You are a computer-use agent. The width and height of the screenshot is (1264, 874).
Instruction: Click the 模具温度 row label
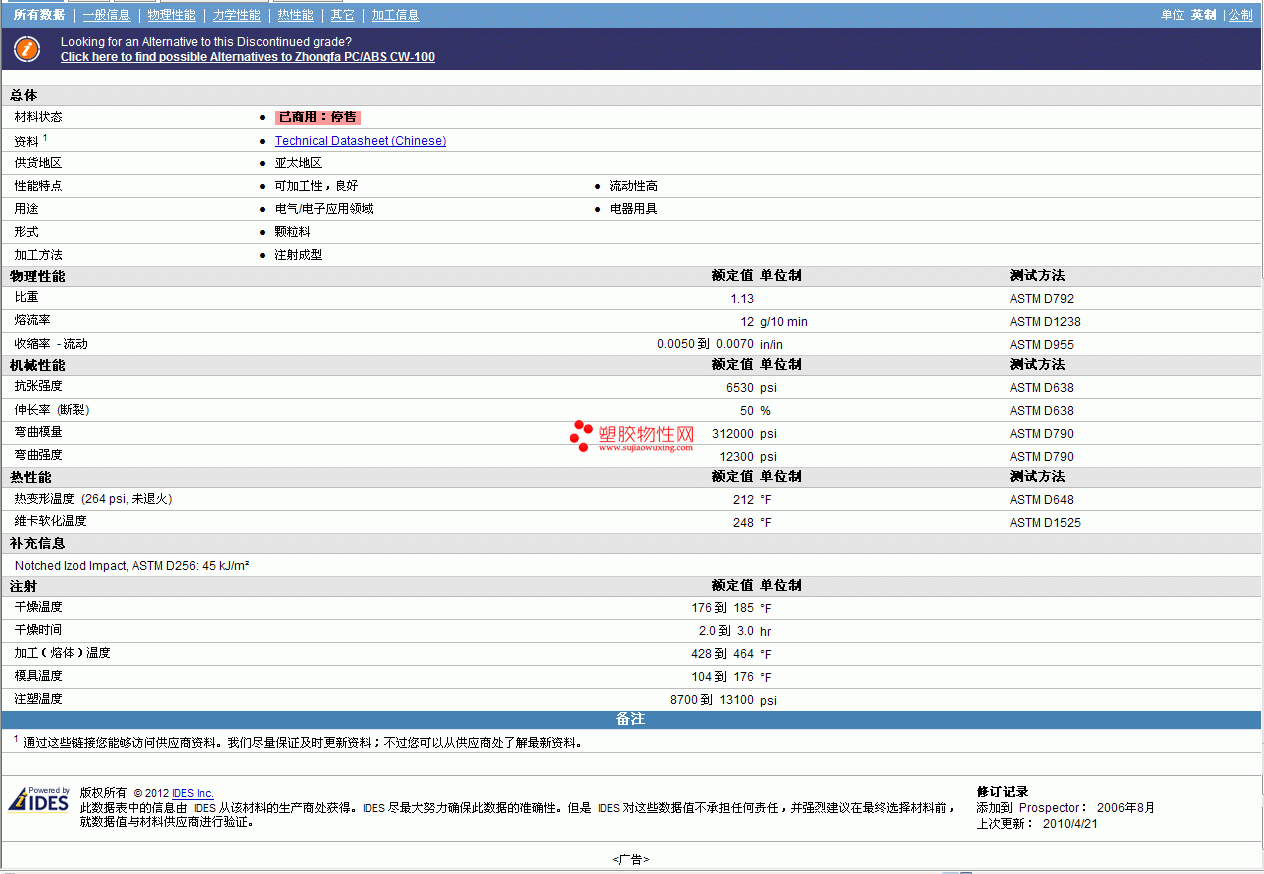pyautogui.click(x=38, y=676)
